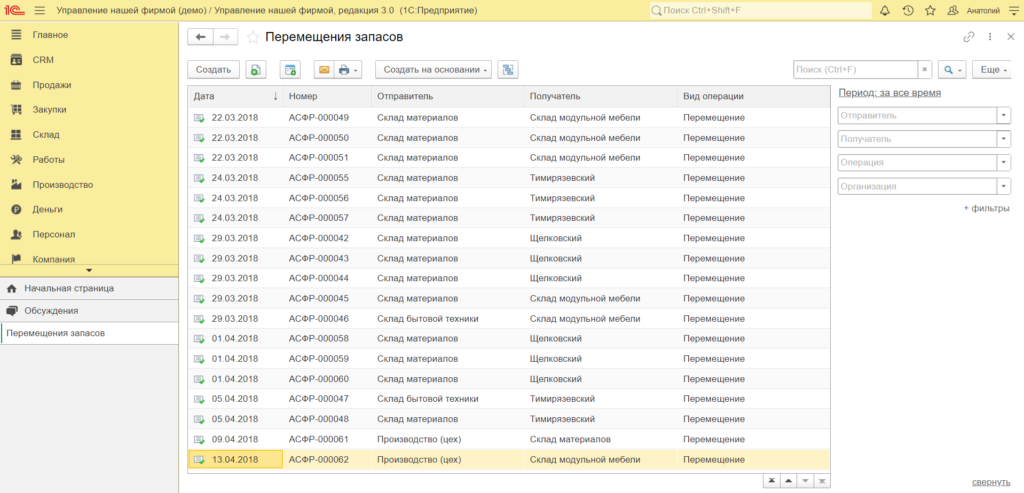Move up one row arrow

(789, 481)
